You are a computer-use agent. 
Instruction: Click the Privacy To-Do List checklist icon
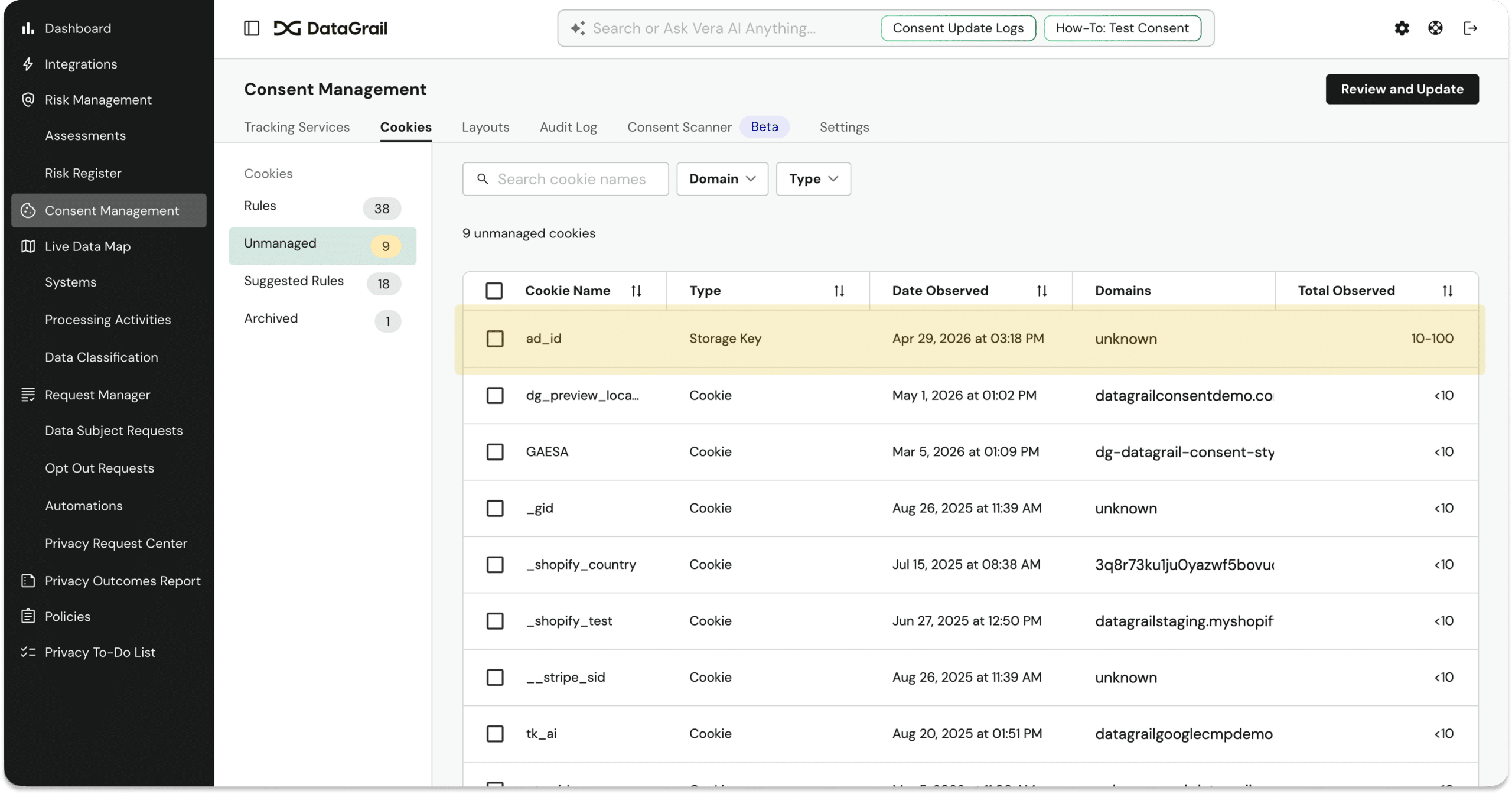28,652
